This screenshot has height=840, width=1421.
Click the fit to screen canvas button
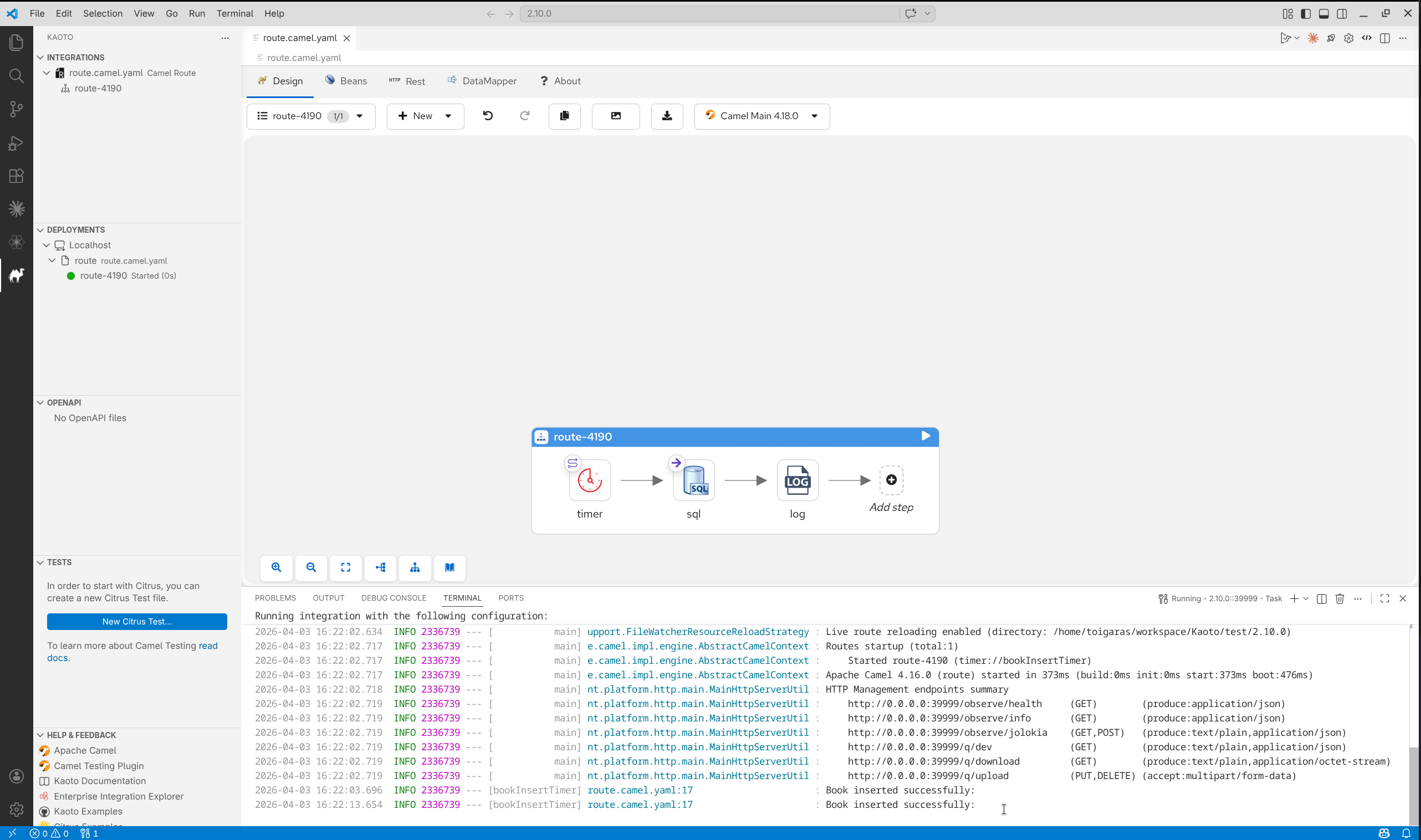pyautogui.click(x=345, y=567)
